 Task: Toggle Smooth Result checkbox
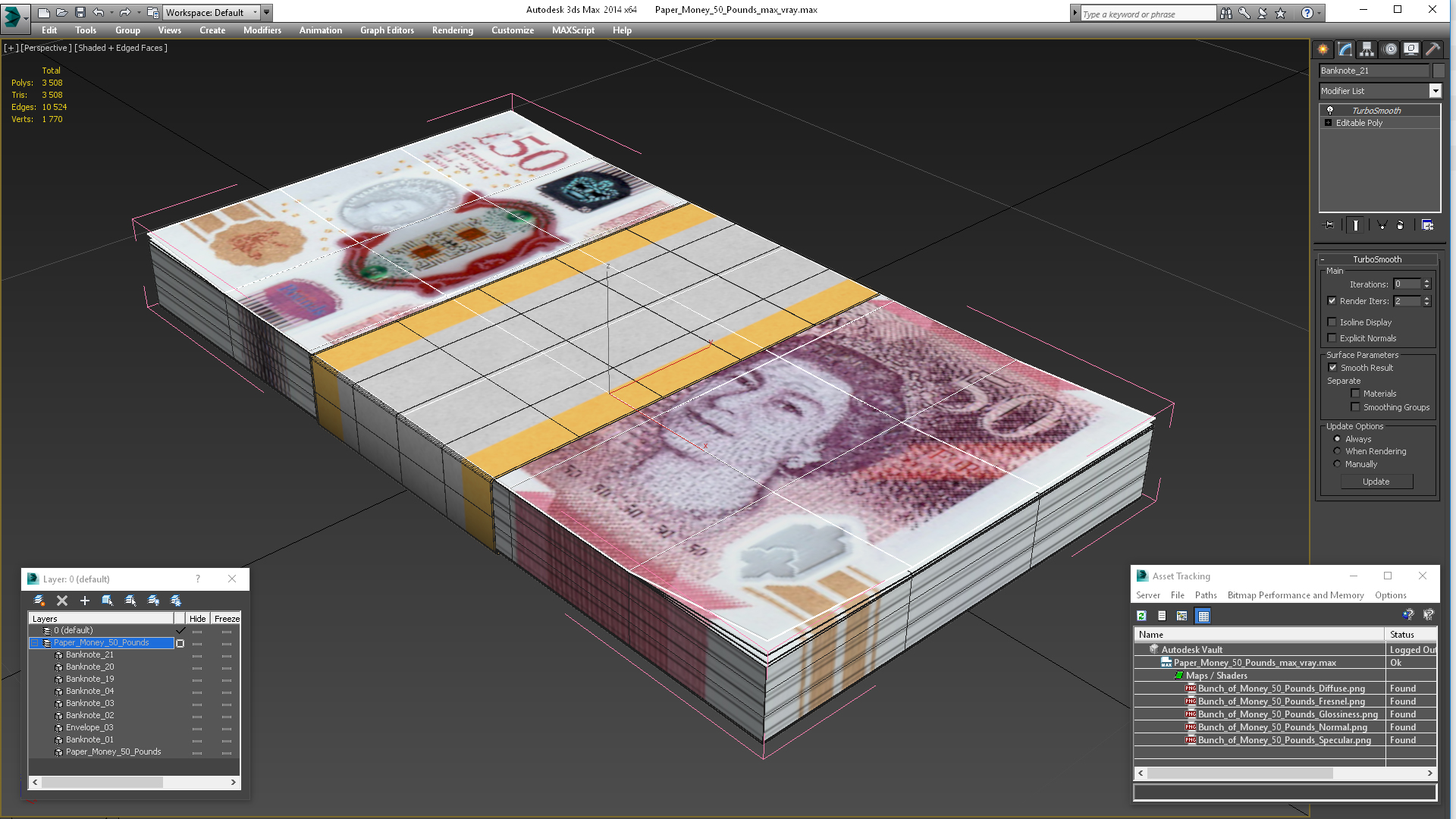(1332, 368)
